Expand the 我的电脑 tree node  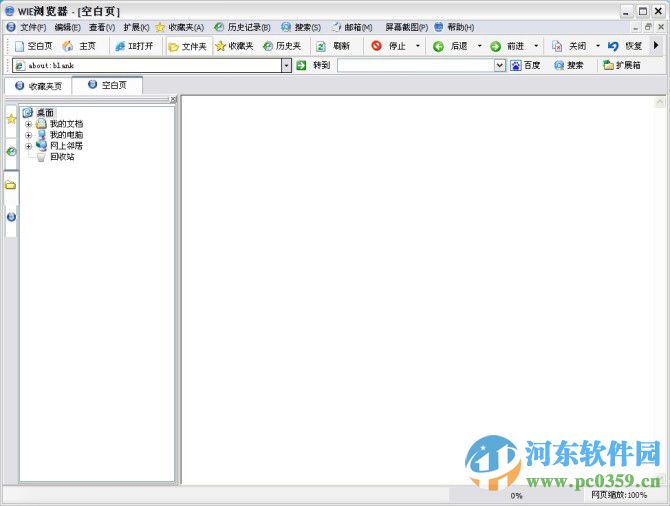click(28, 135)
